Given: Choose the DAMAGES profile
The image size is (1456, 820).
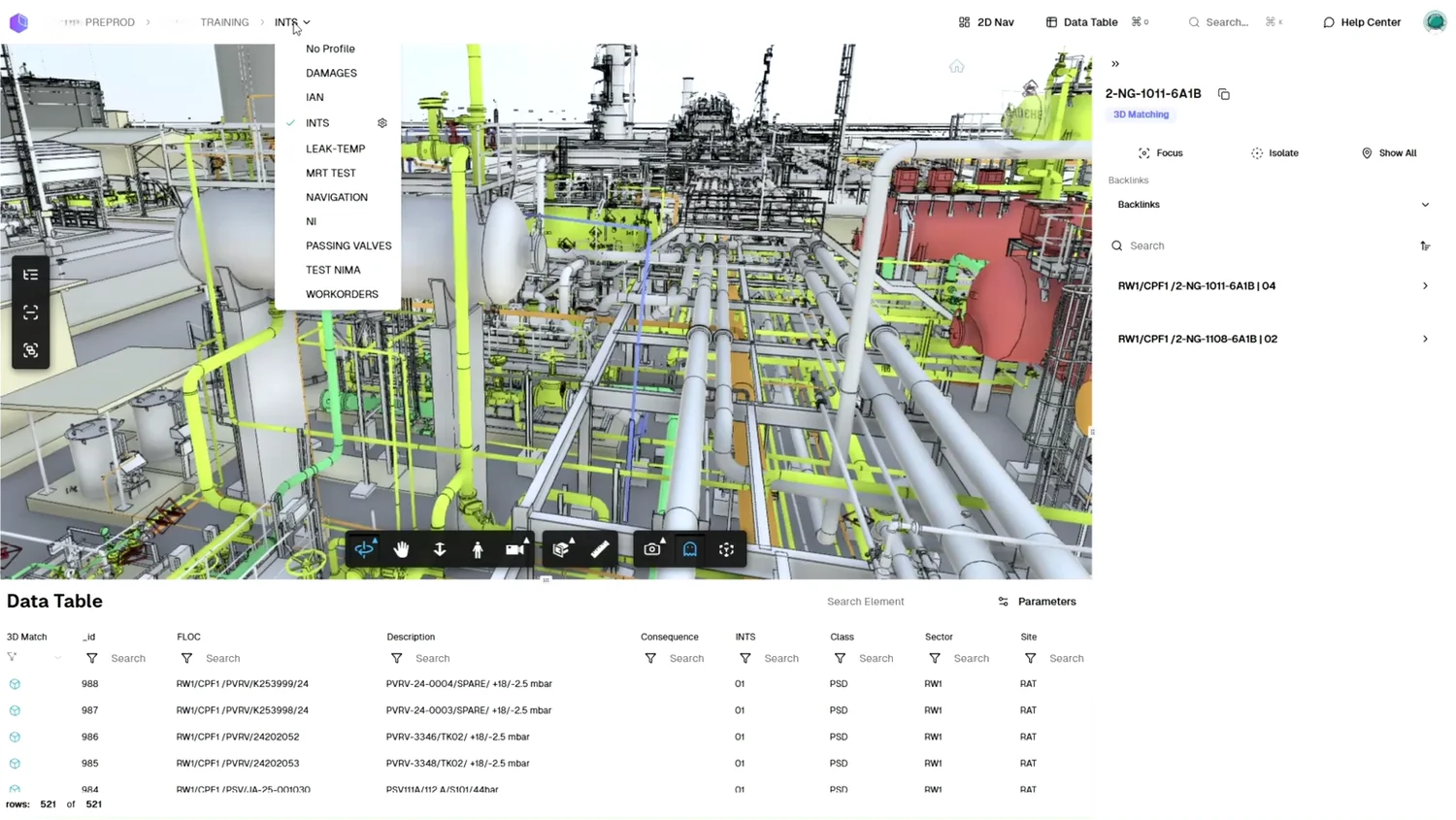Looking at the screenshot, I should coord(331,73).
